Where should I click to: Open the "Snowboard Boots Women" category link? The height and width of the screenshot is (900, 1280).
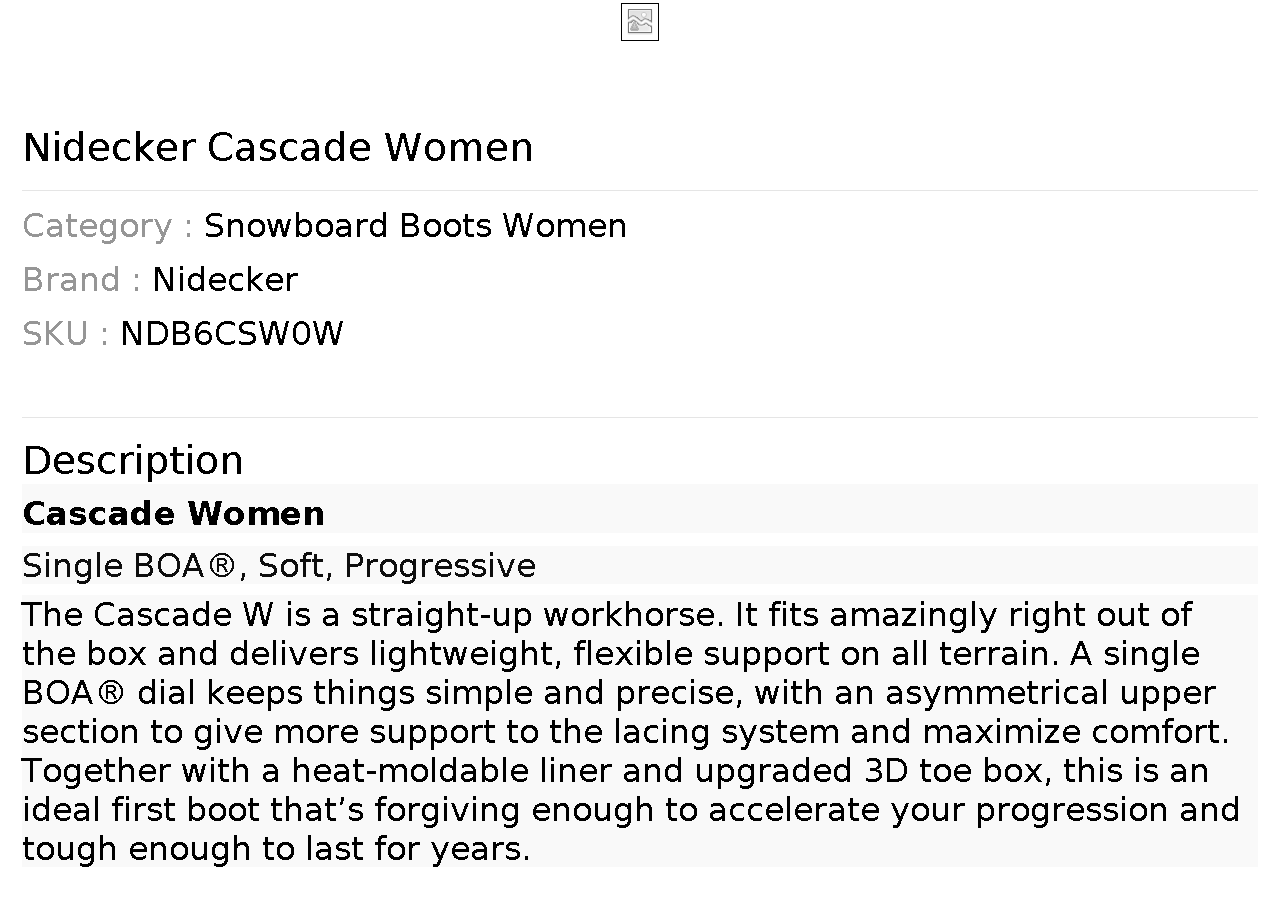(415, 226)
